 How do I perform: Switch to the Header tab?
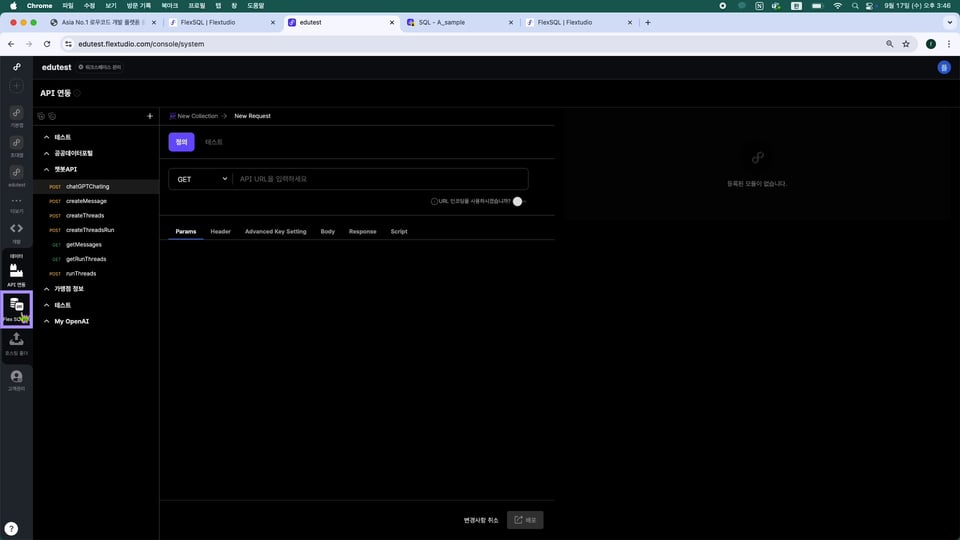220,231
